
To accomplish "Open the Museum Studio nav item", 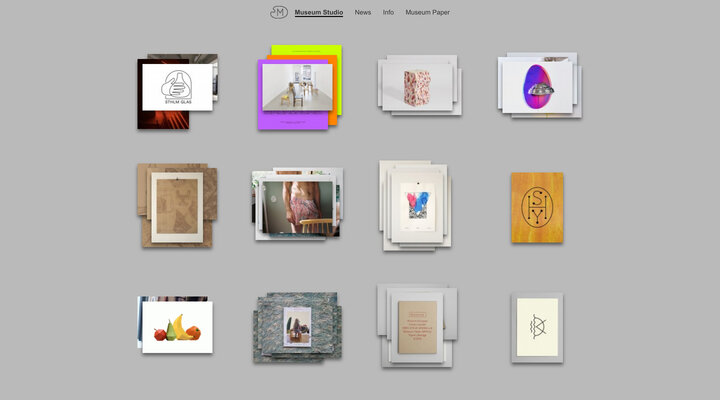I will click(x=319, y=12).
